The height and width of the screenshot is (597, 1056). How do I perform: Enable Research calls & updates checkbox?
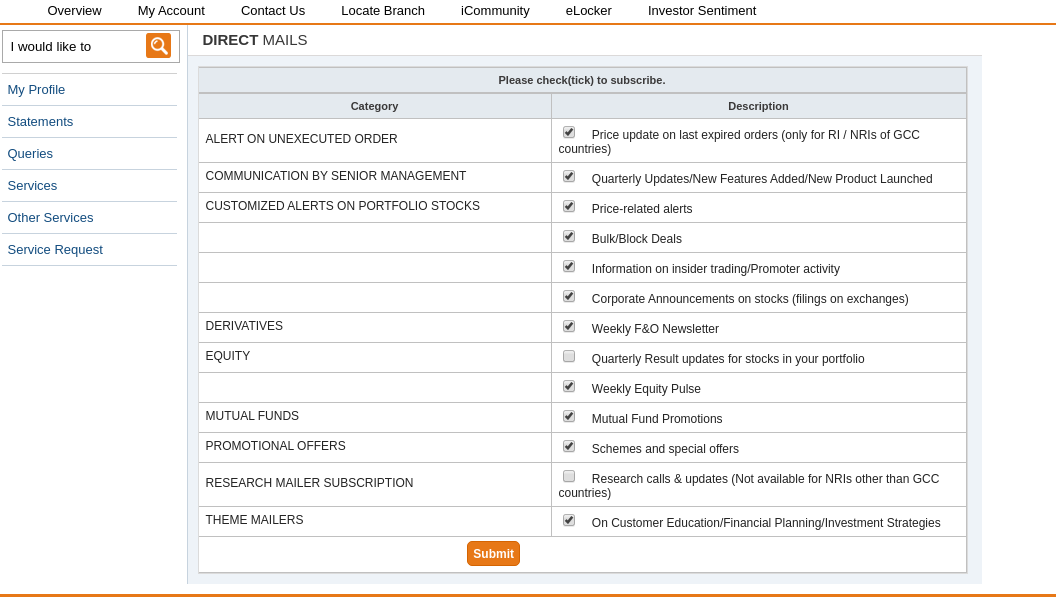pyautogui.click(x=569, y=476)
